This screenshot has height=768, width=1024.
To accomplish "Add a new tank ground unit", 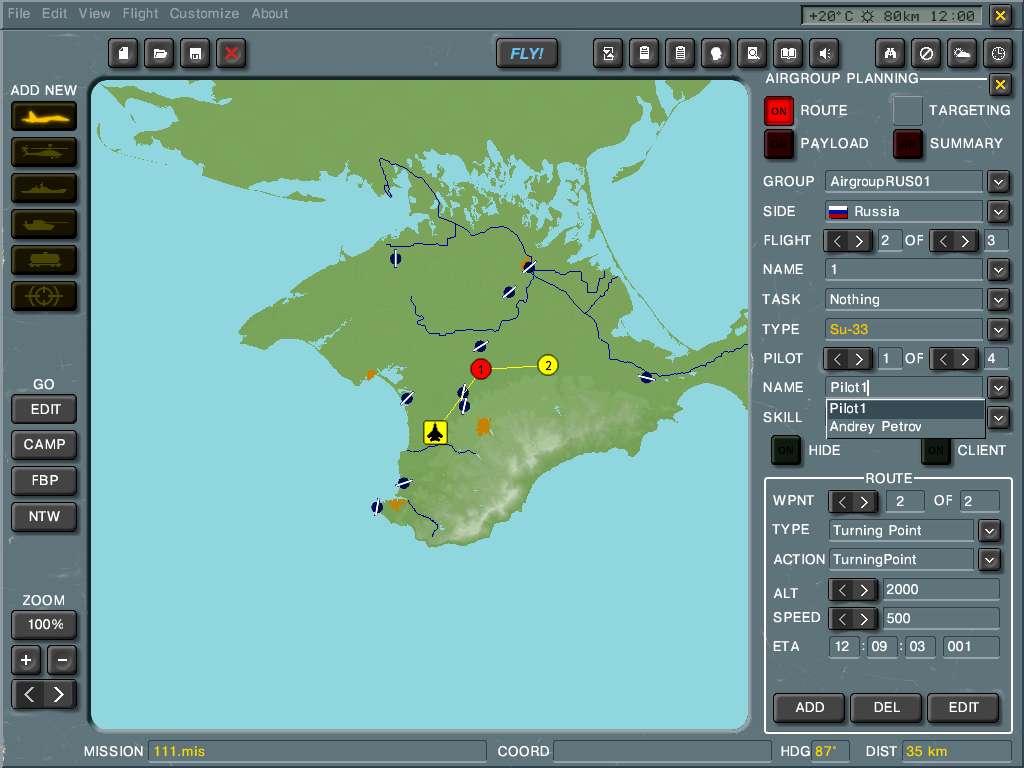I will point(44,225).
